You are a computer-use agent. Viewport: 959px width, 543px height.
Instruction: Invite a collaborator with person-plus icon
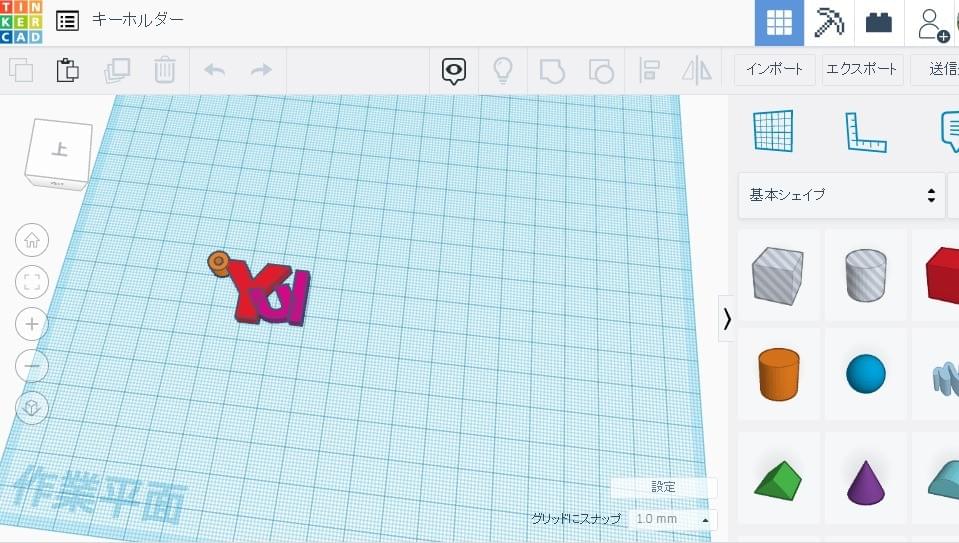931,24
